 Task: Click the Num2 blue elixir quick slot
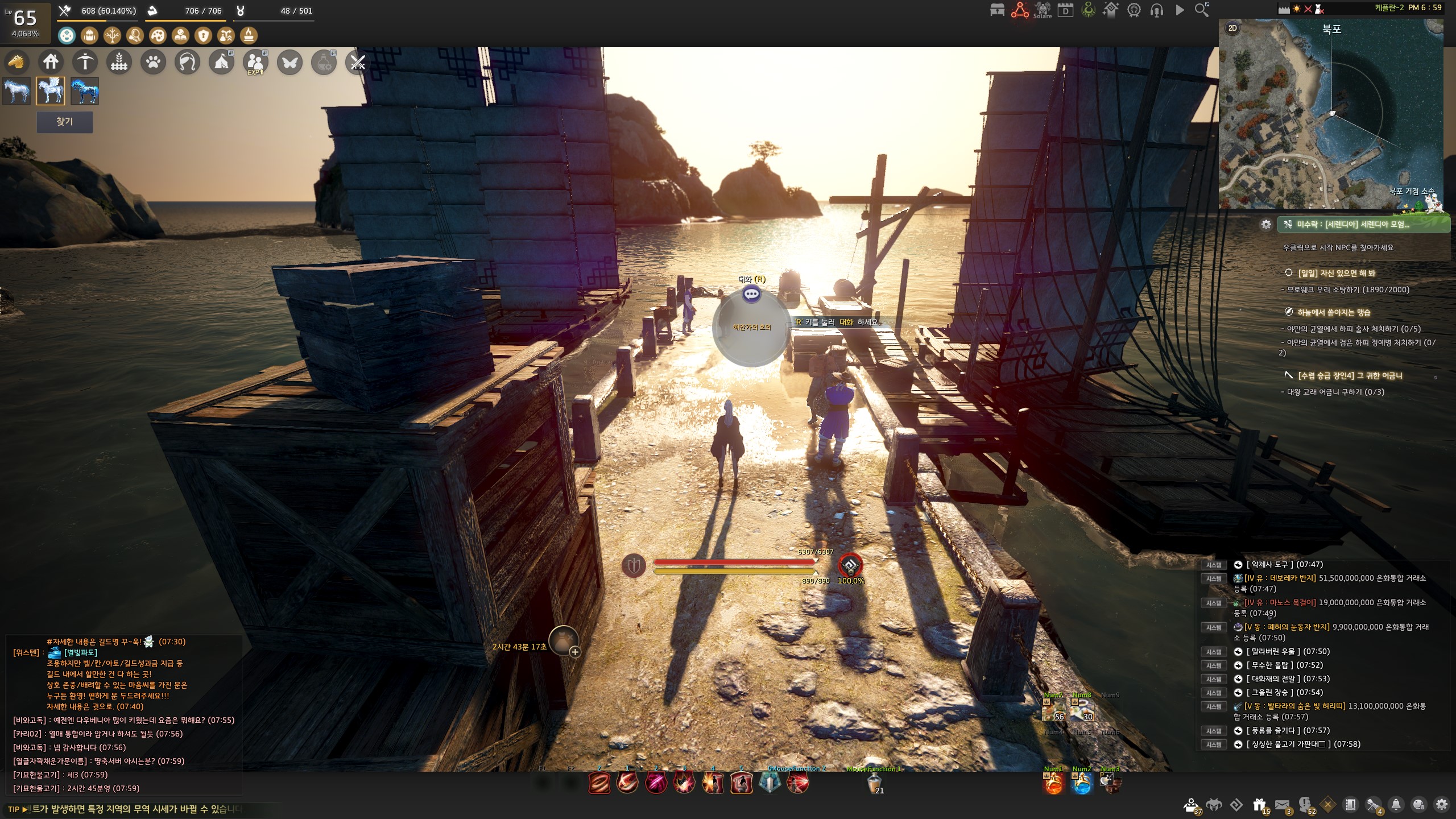[x=1082, y=783]
